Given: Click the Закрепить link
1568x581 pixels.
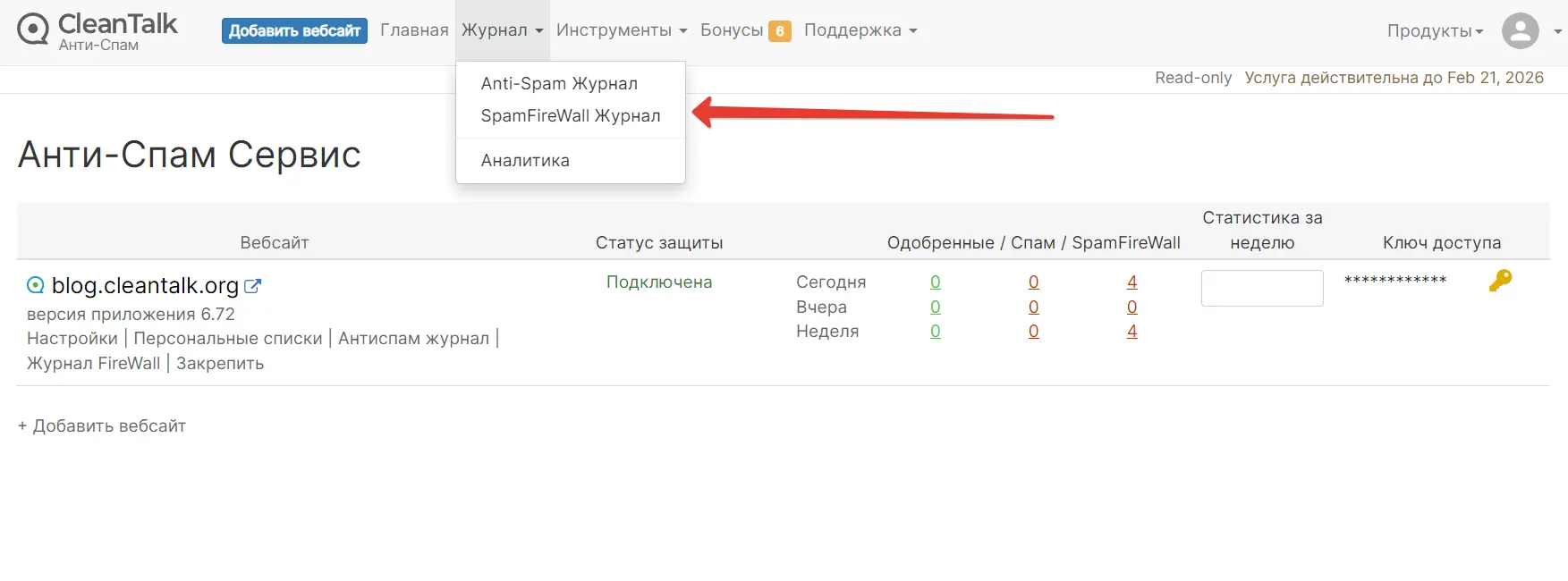Looking at the screenshot, I should pyautogui.click(x=220, y=363).
